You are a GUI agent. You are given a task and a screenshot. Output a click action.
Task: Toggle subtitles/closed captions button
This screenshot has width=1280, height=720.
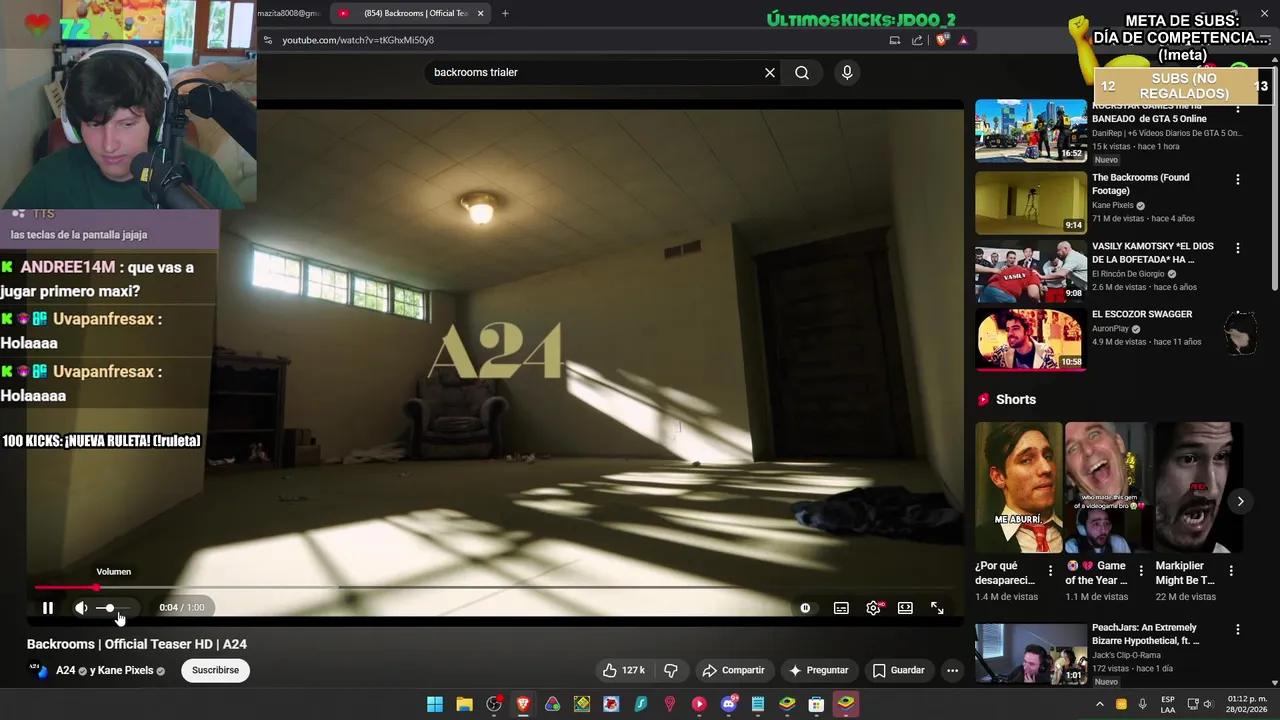pos(841,608)
